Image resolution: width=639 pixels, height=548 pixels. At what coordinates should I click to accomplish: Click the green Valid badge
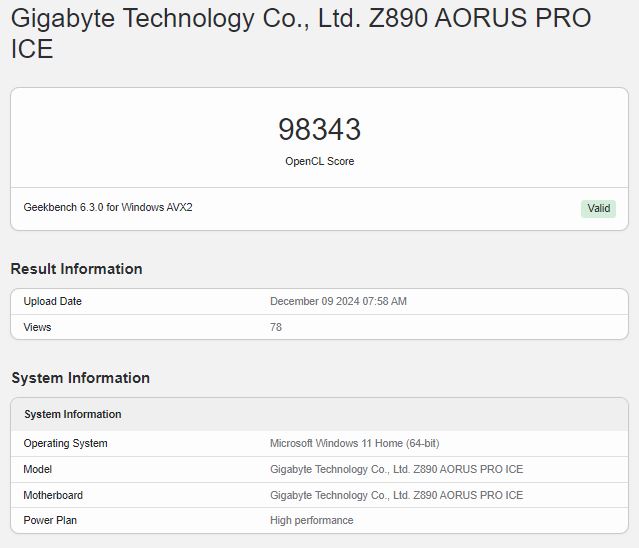[598, 209]
